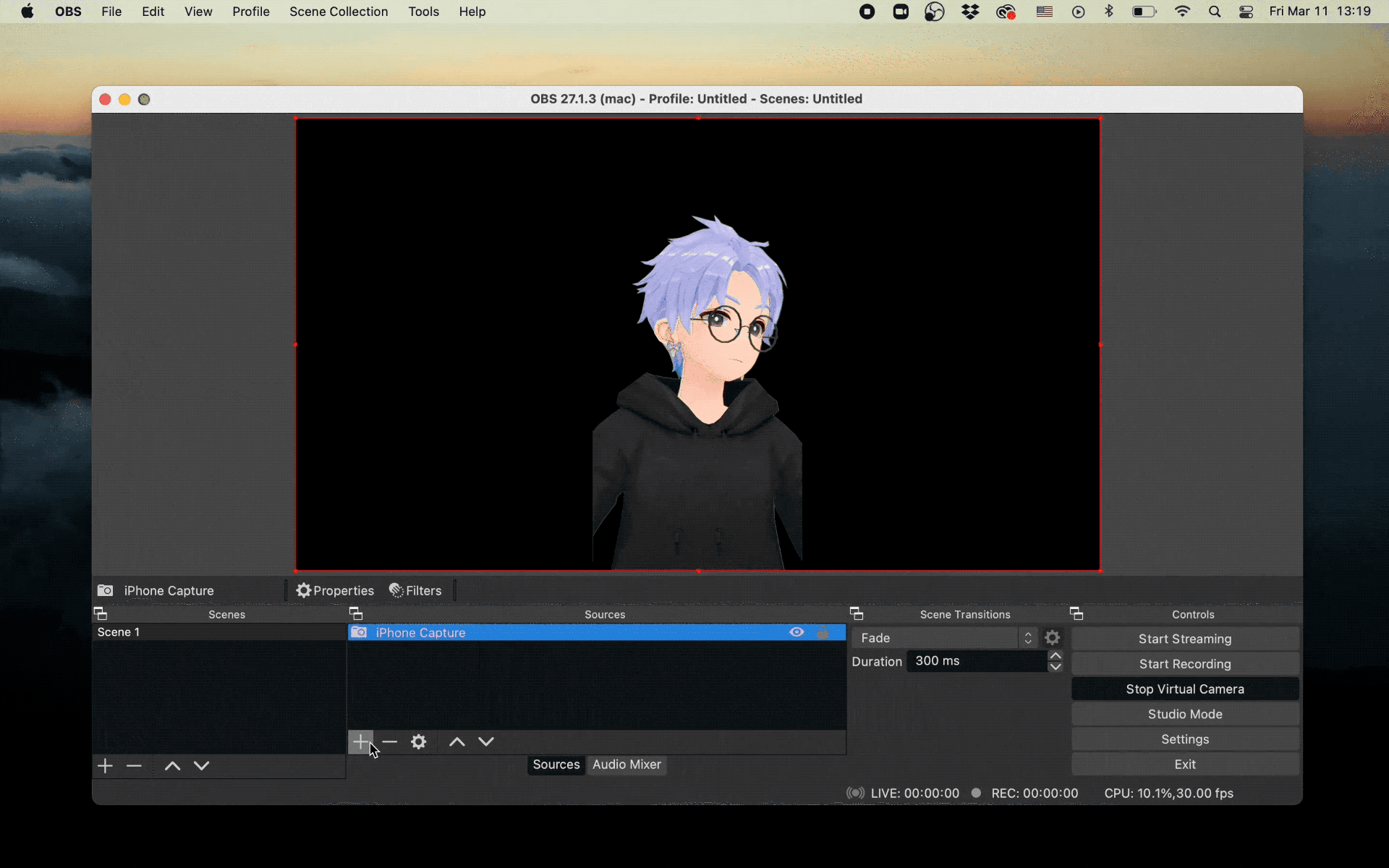Click Start Streaming
Screen dimensions: 1389x868
(x=1184, y=639)
